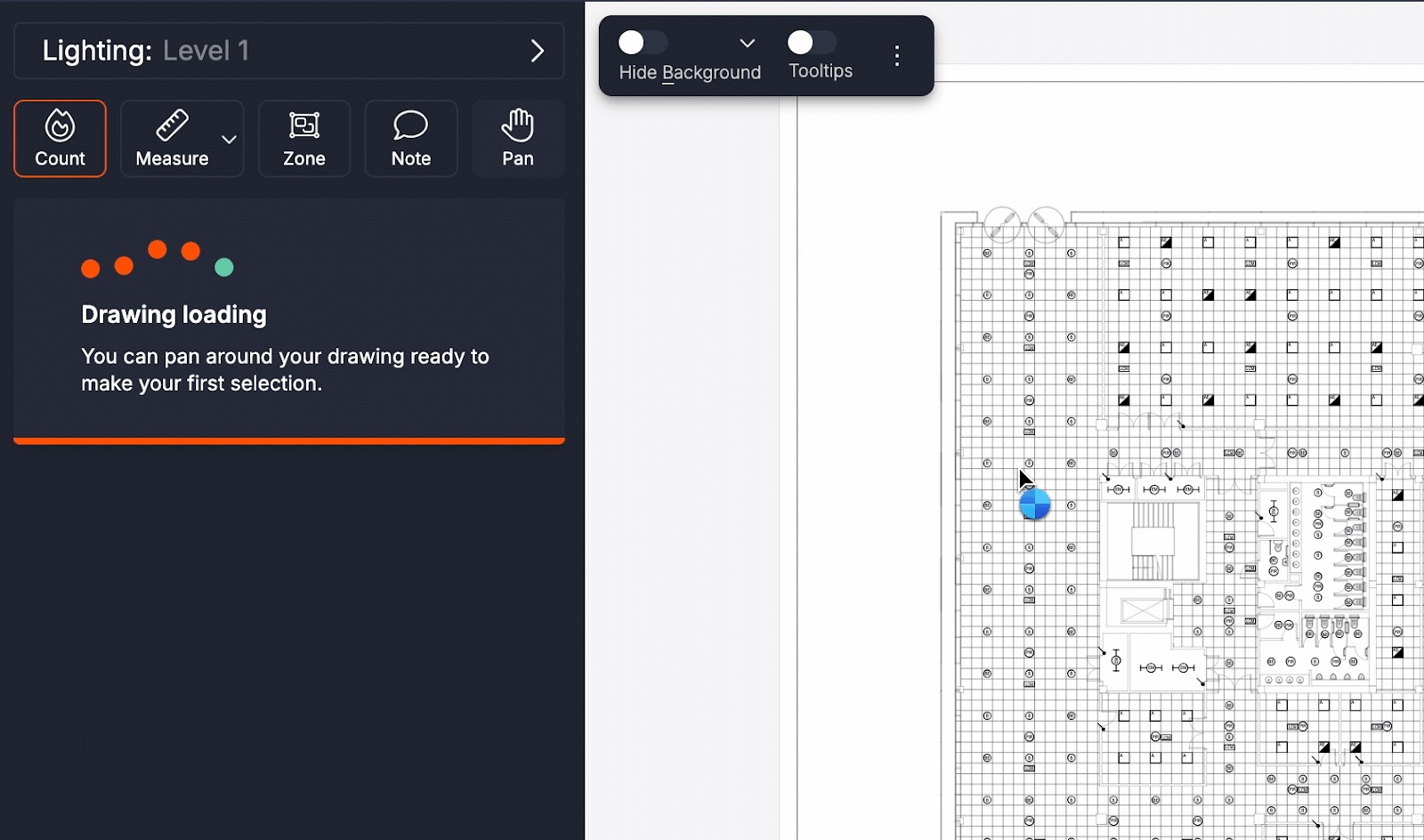Expand the chevron next to Hide Background

(748, 43)
